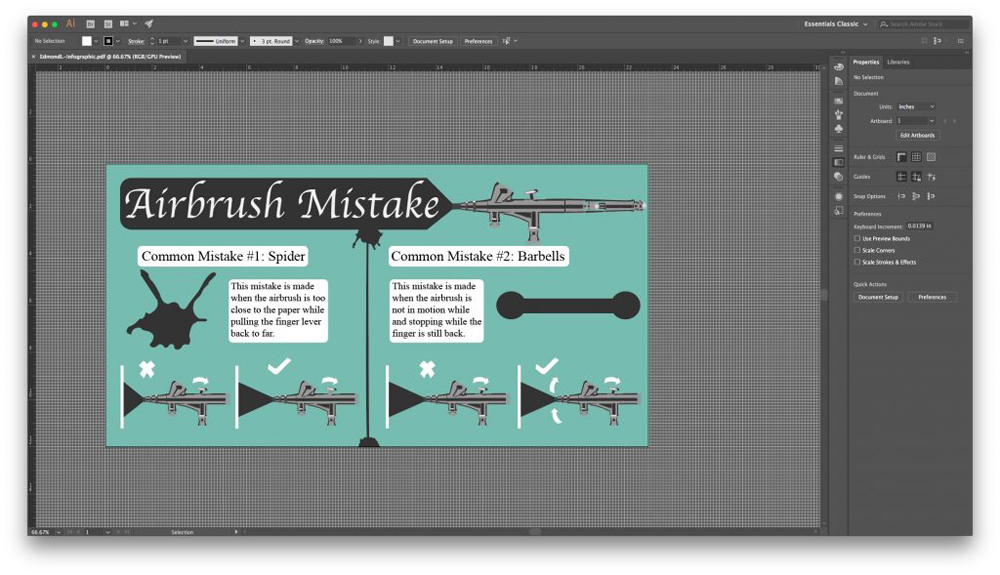Enable Scale Corners checkbox
Screen dimensions: 1000x575
coord(857,251)
